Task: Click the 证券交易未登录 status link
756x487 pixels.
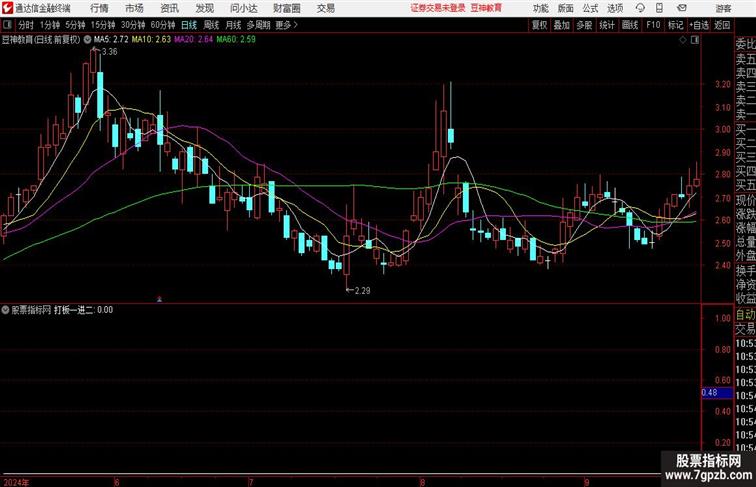Action: tap(438, 8)
